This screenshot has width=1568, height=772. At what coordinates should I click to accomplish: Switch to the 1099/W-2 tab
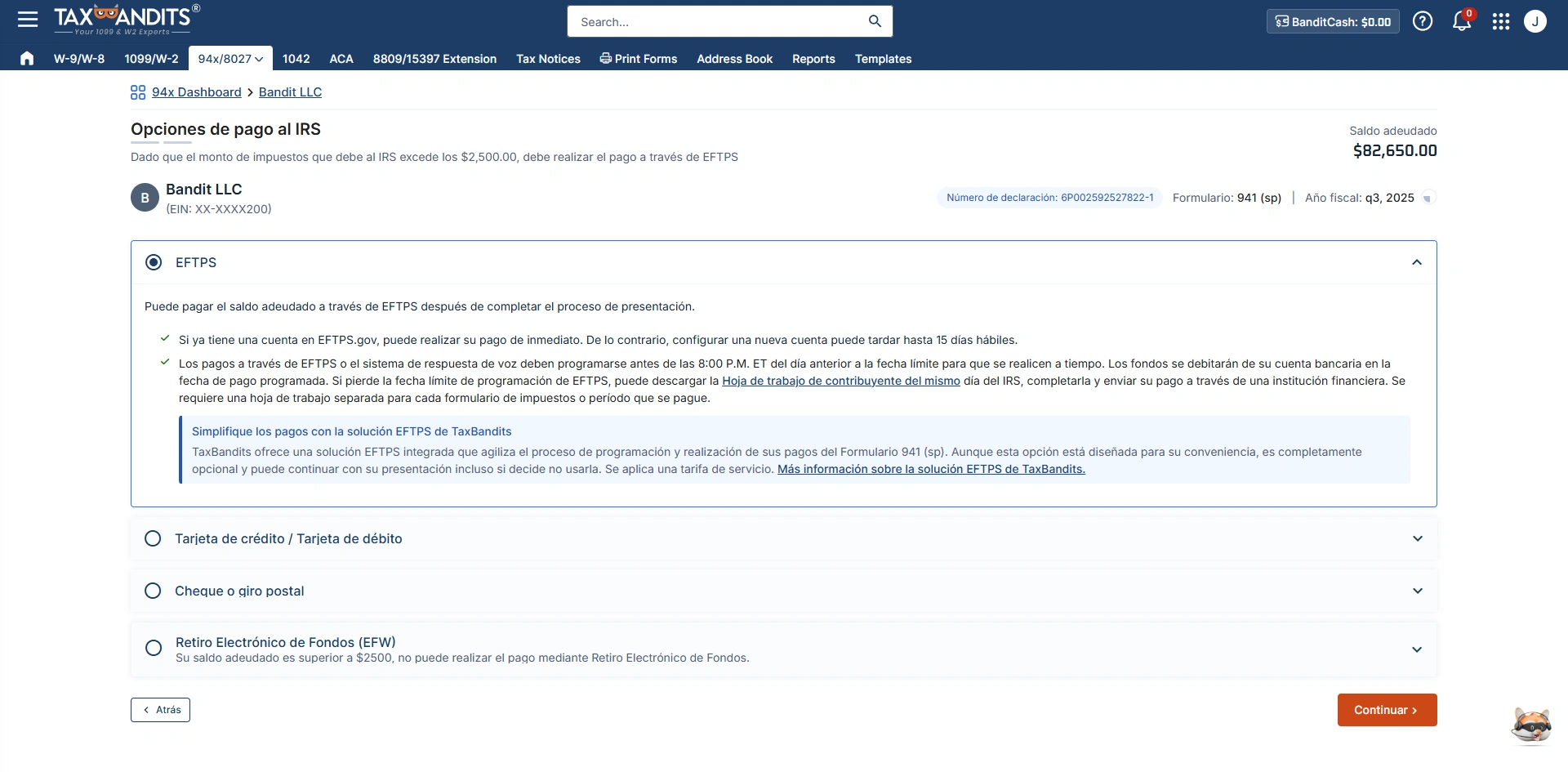point(151,59)
